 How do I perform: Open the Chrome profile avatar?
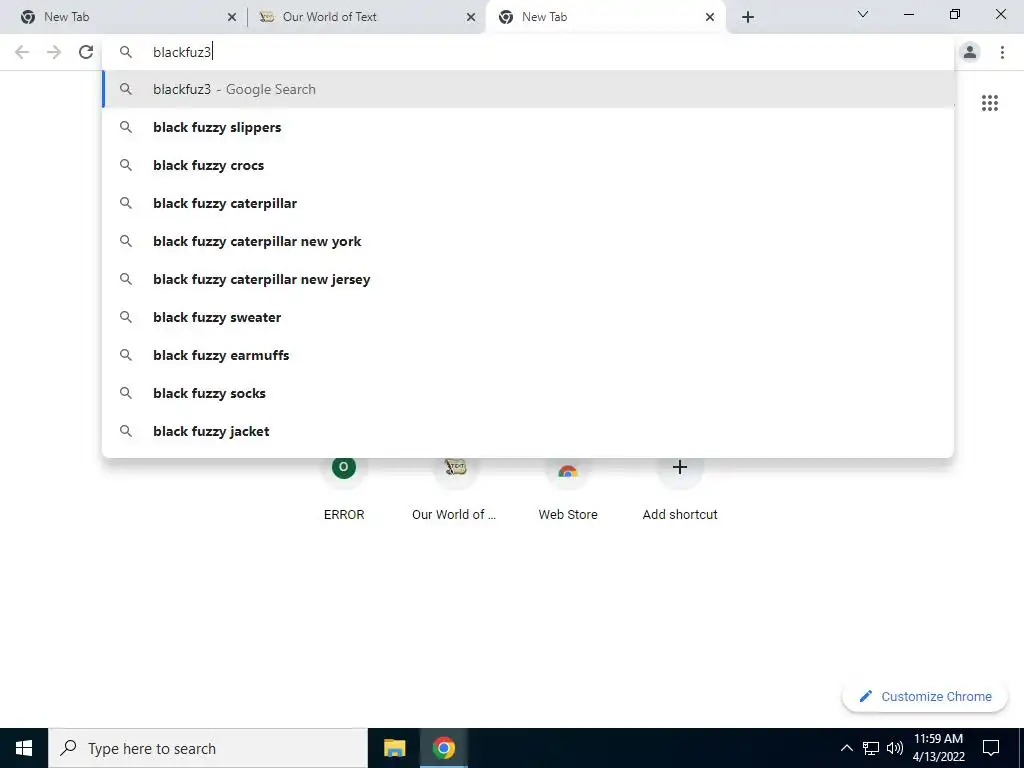[x=970, y=52]
